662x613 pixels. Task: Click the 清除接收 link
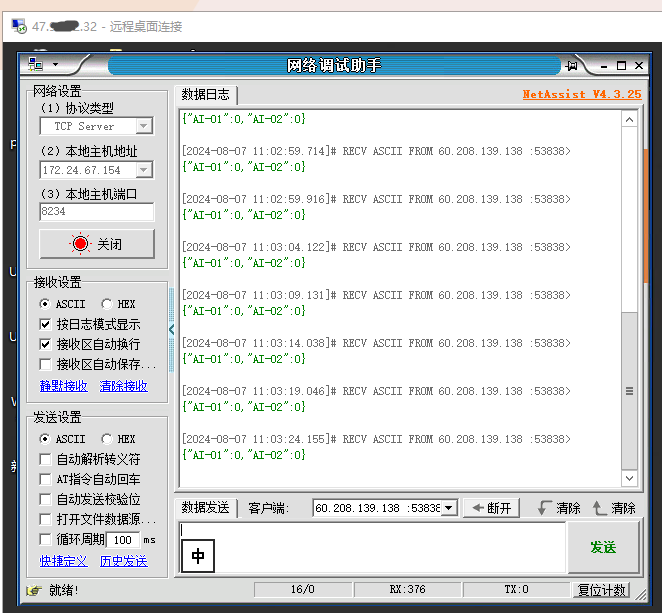124,385
